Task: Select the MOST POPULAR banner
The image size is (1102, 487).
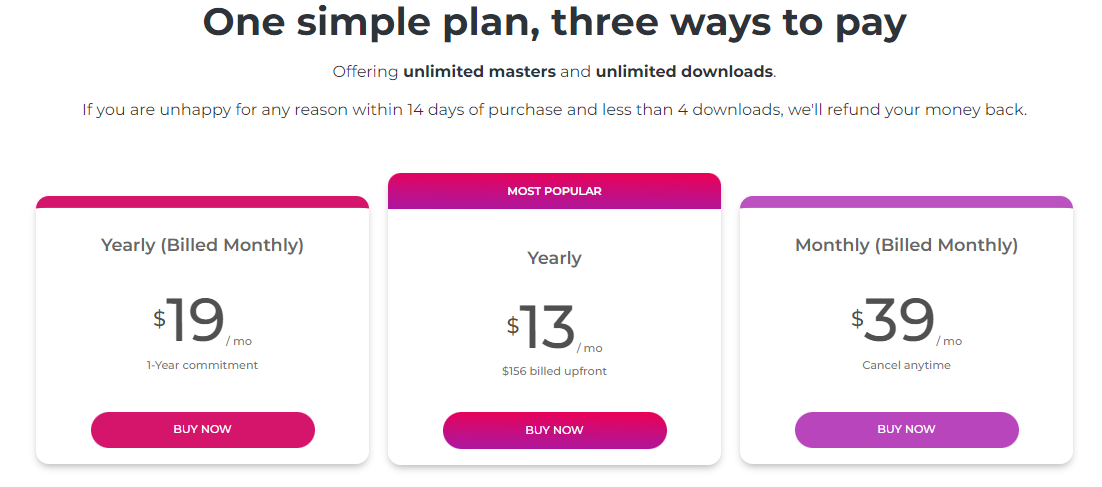Action: pyautogui.click(x=555, y=191)
